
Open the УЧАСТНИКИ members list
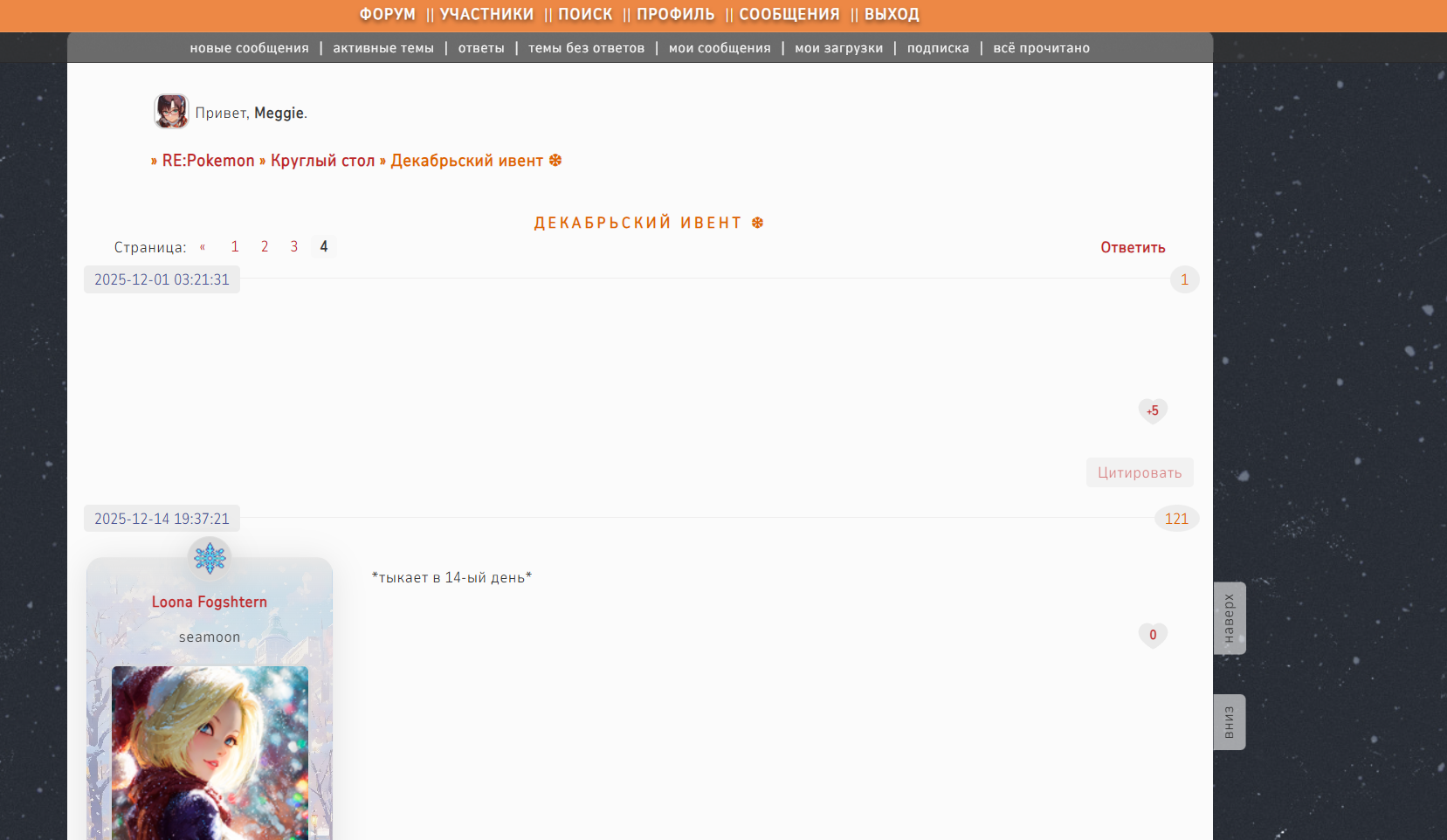(x=486, y=14)
